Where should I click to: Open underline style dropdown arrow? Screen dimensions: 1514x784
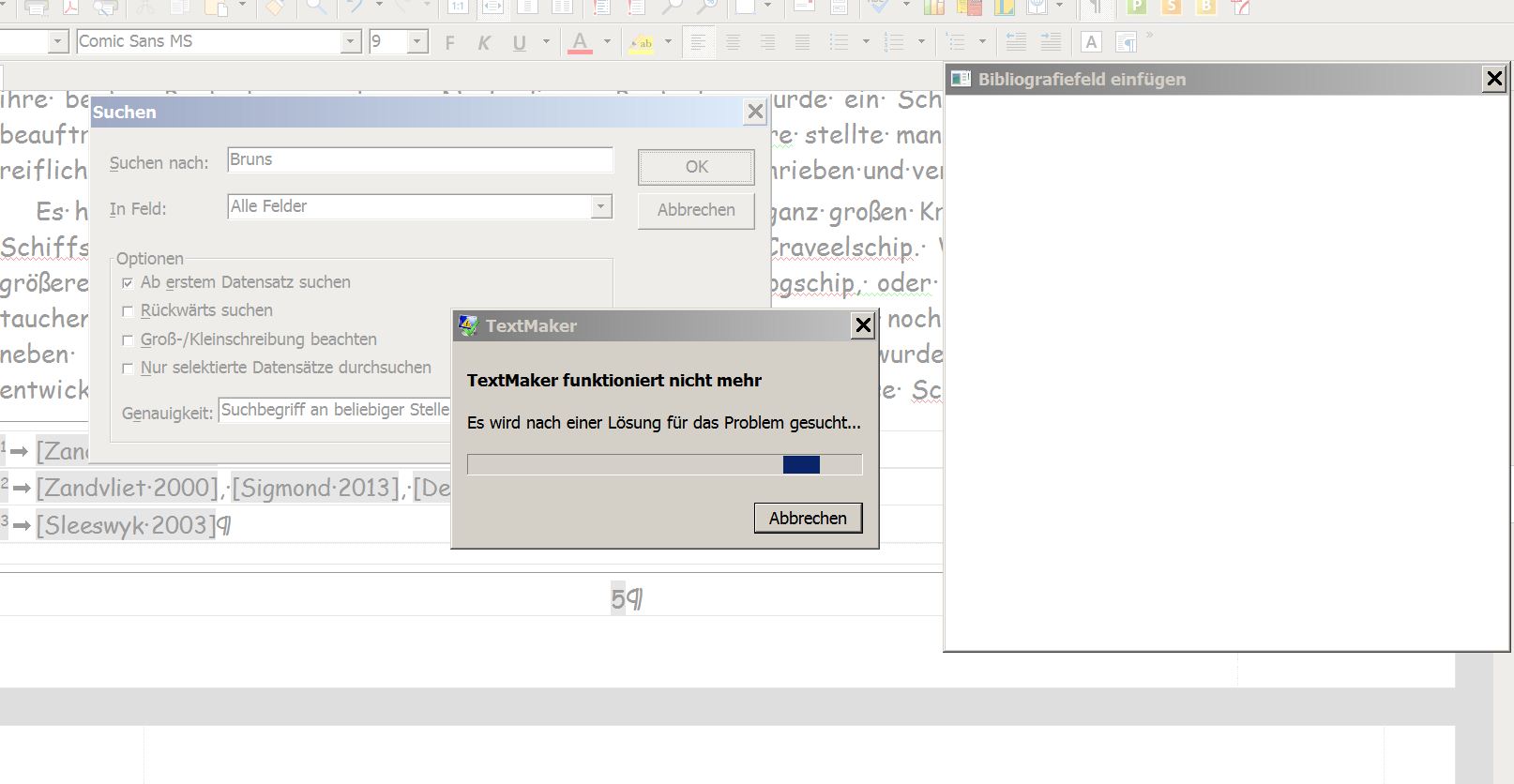pyautogui.click(x=546, y=42)
